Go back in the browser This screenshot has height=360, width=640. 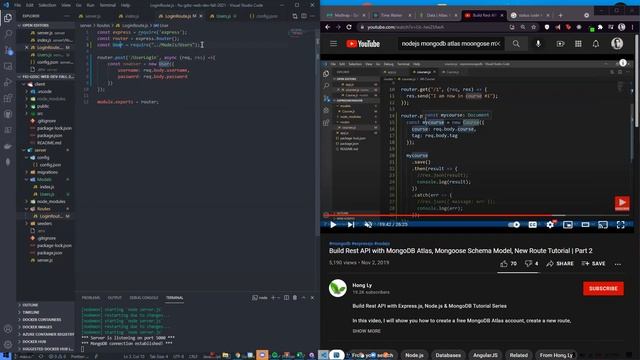point(328,27)
